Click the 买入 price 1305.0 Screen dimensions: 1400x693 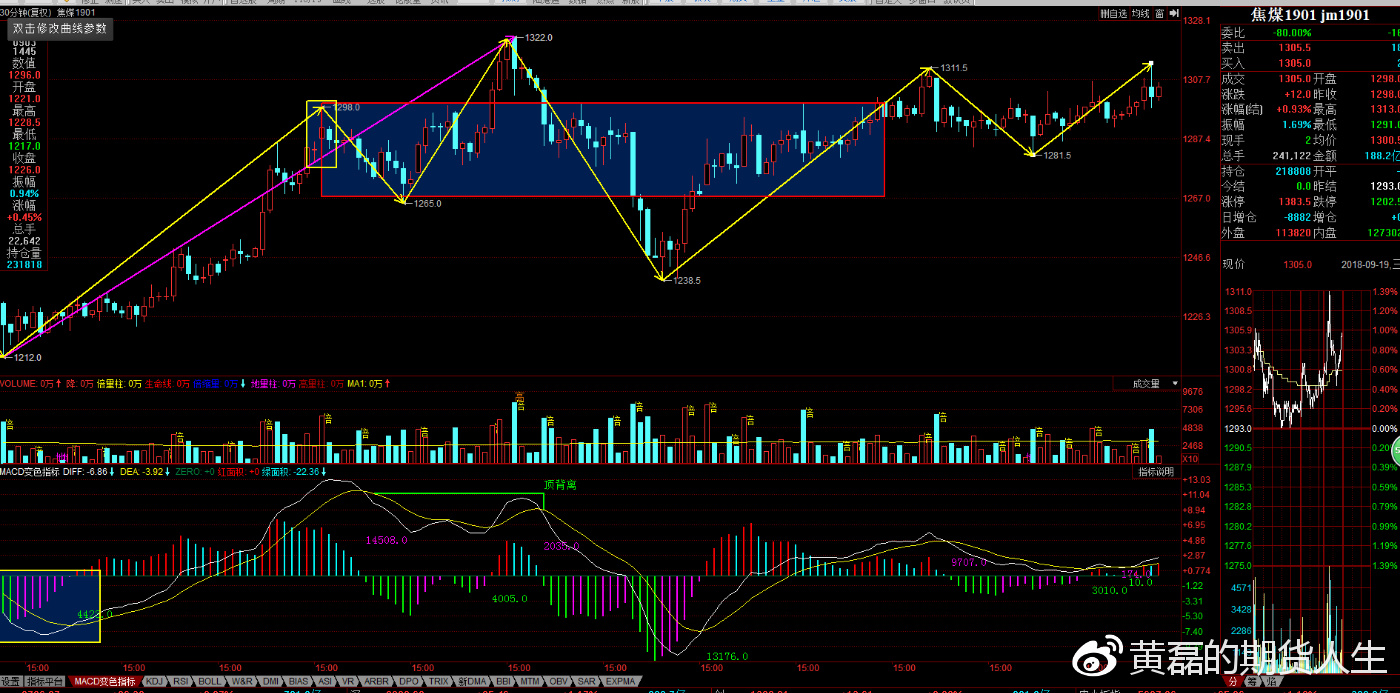click(1296, 63)
